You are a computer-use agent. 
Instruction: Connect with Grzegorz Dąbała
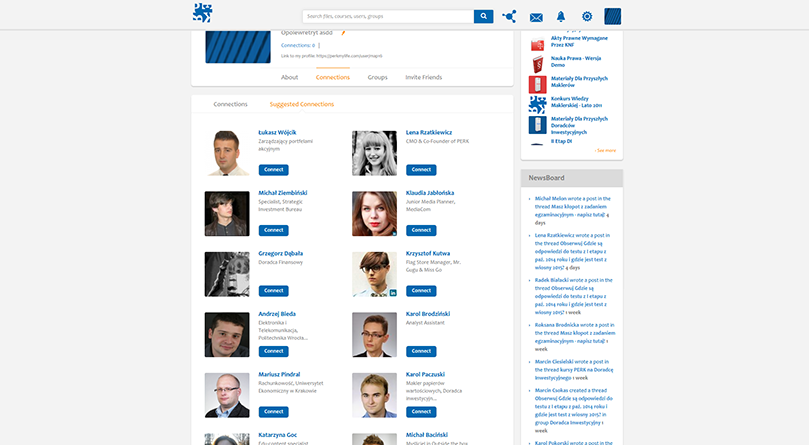[x=273, y=291]
